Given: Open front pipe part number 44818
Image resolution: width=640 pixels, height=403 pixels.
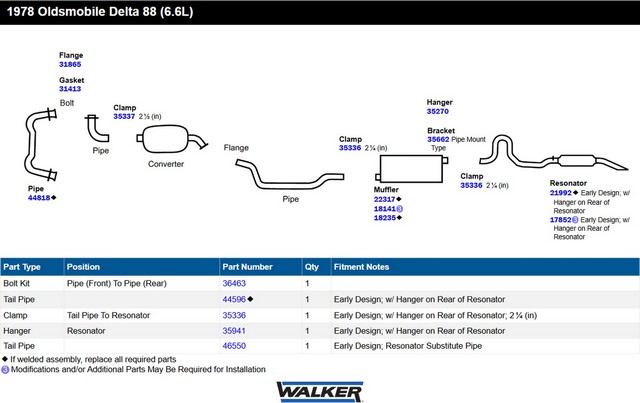Looking at the screenshot, I should pyautogui.click(x=39, y=198).
